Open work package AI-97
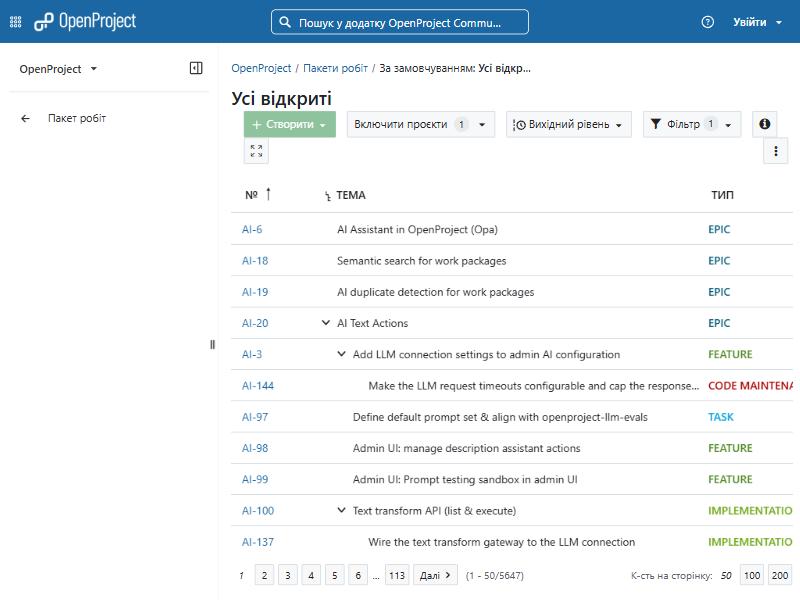 click(x=255, y=417)
